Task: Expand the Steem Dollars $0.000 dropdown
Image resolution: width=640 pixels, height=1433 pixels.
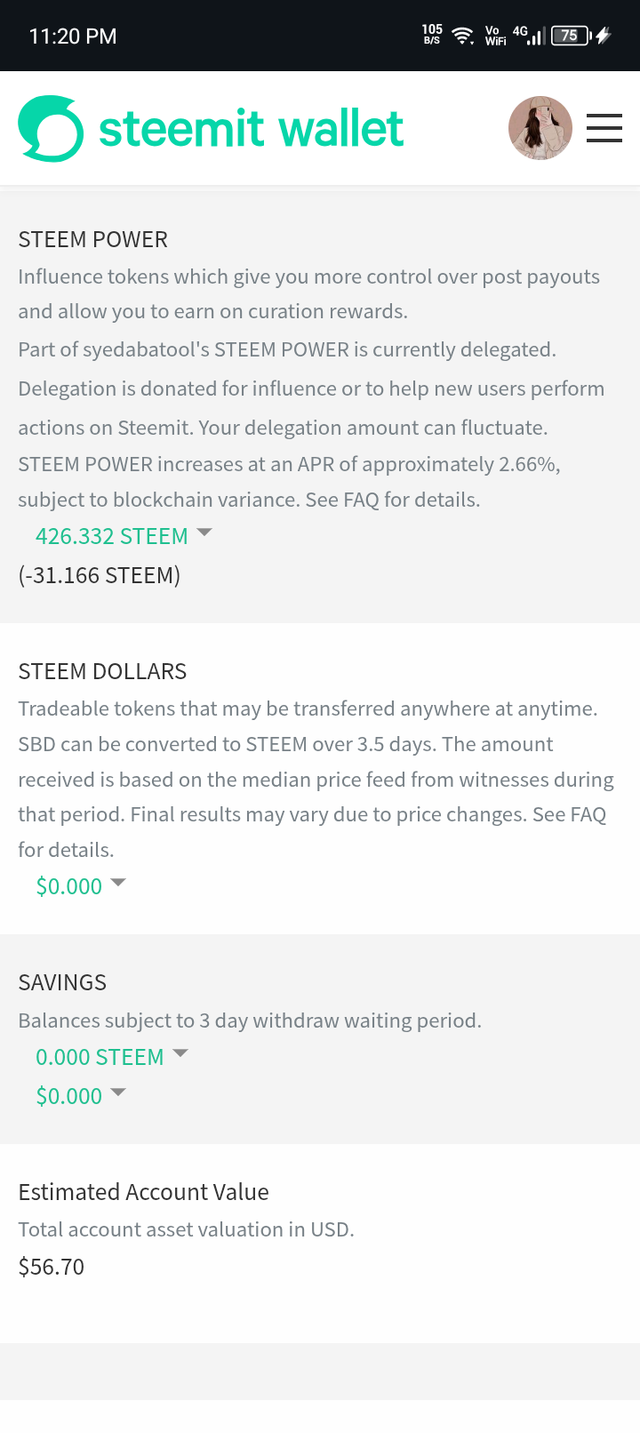Action: [x=118, y=882]
